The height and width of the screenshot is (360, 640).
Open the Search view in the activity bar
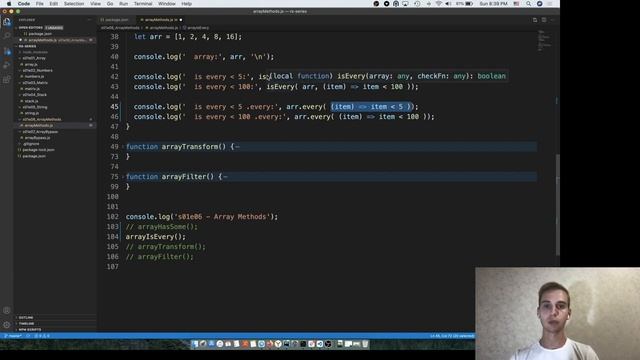tap(7, 36)
